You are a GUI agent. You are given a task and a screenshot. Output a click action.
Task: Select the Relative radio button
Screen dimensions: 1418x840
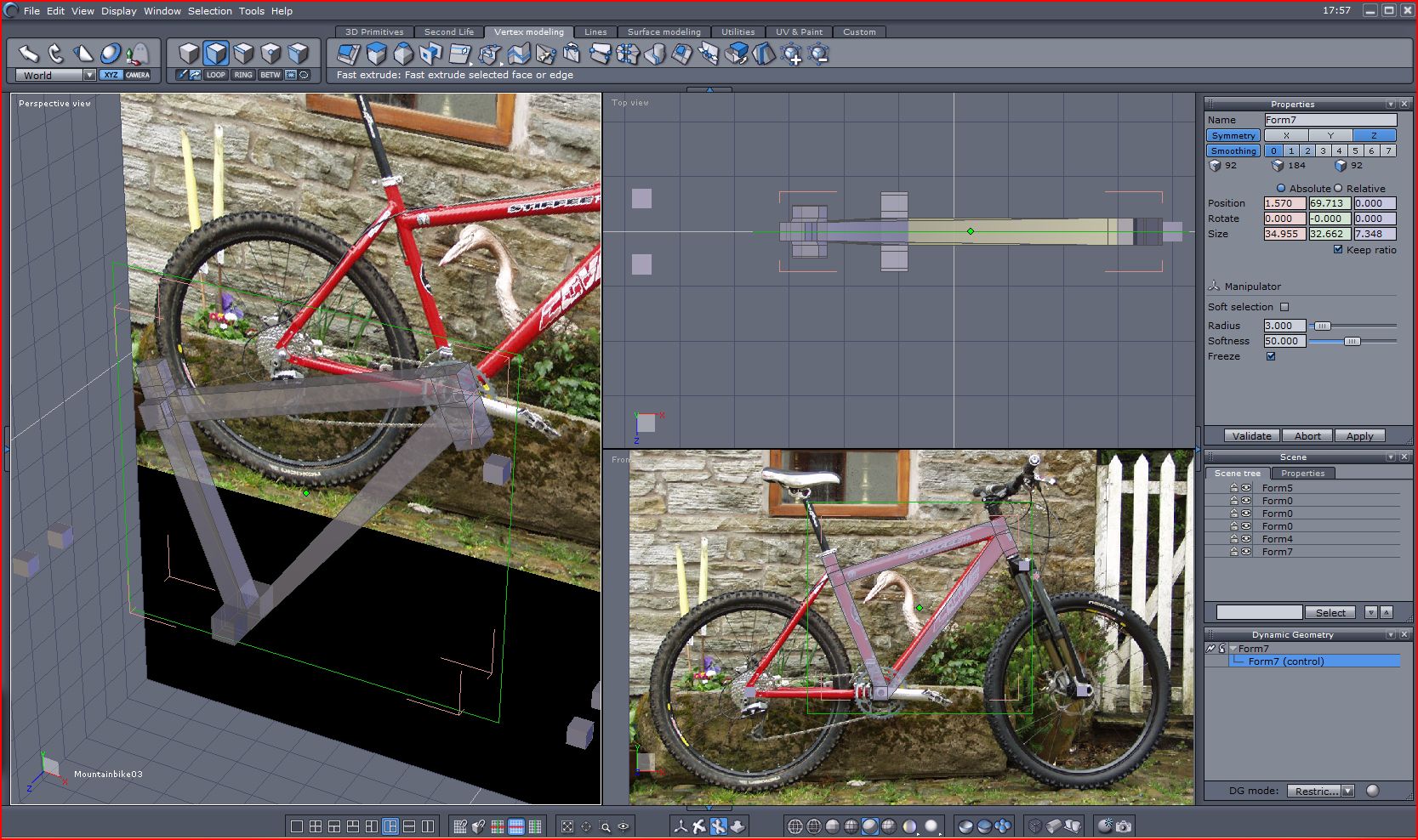[x=1338, y=189]
